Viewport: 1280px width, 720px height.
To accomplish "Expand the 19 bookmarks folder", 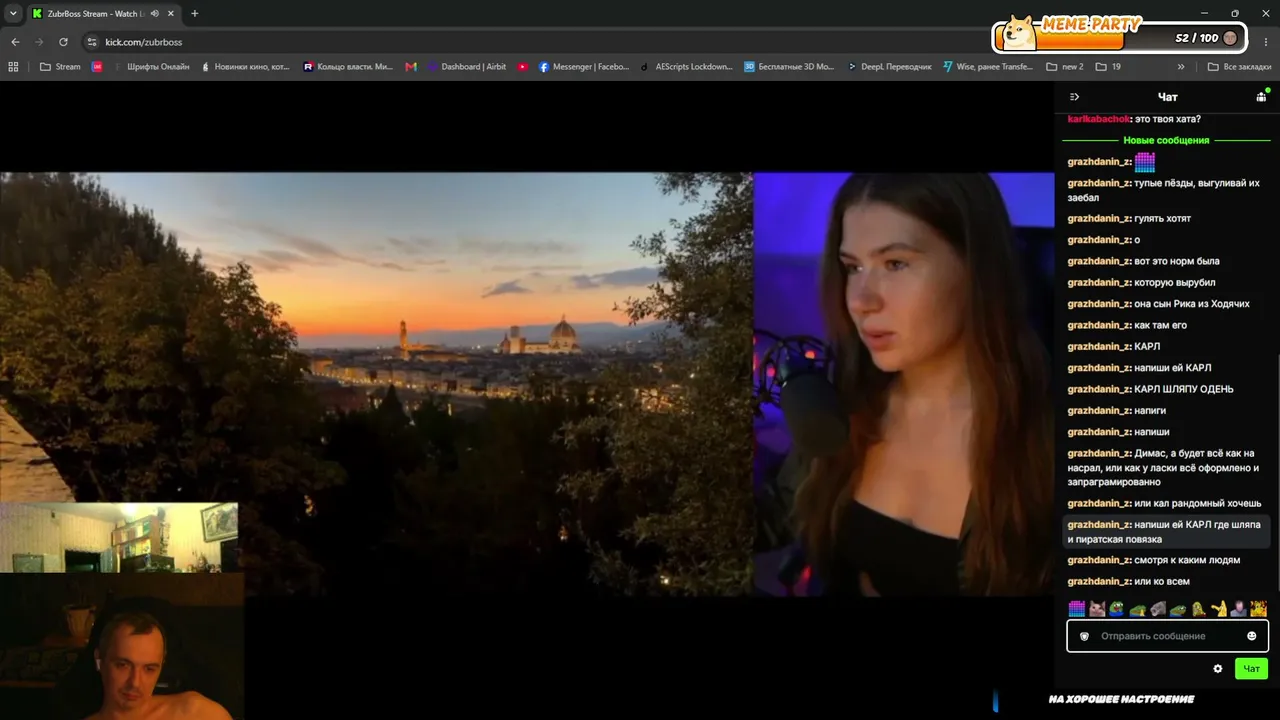I will click(1108, 67).
